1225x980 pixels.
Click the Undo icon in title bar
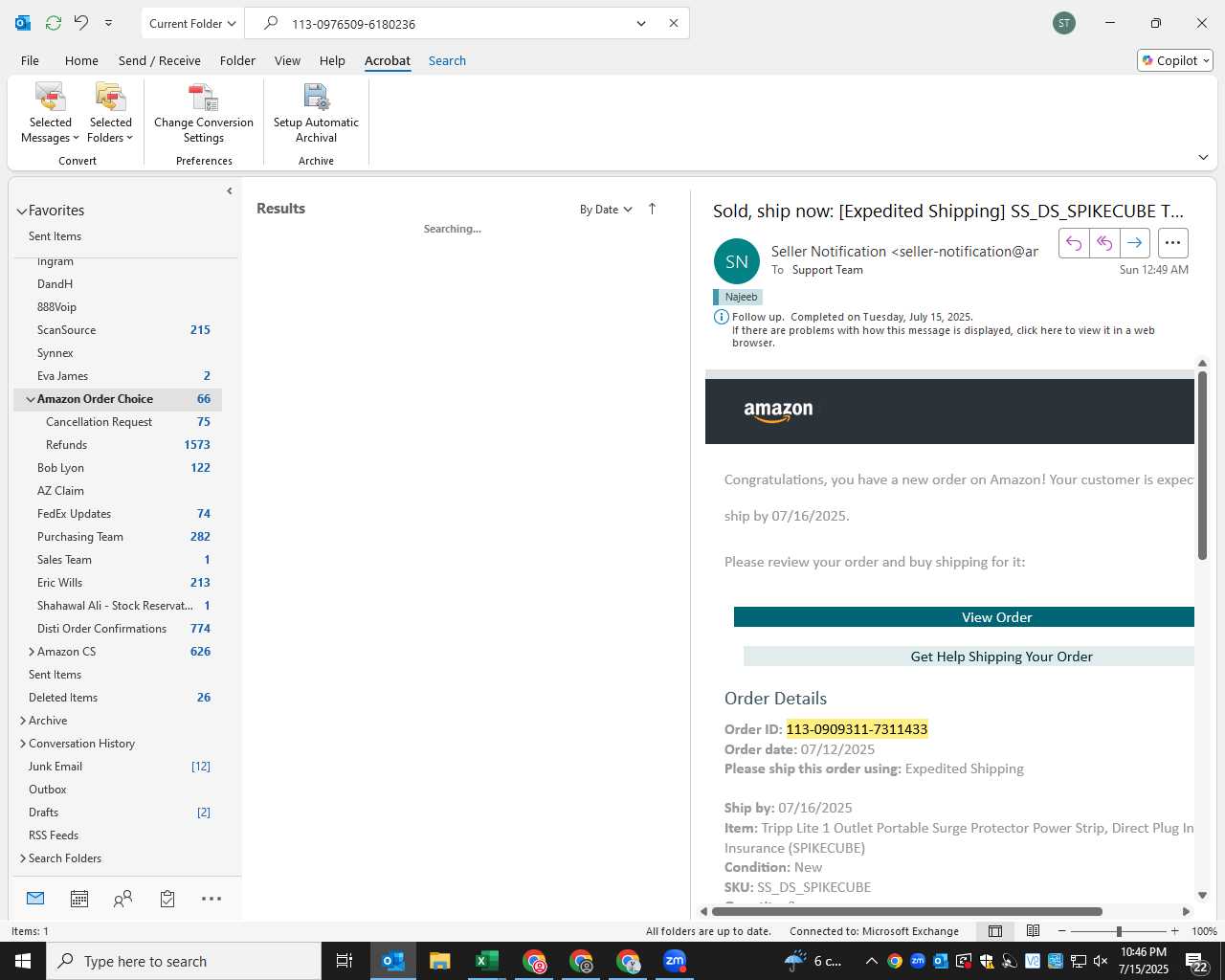(81, 23)
